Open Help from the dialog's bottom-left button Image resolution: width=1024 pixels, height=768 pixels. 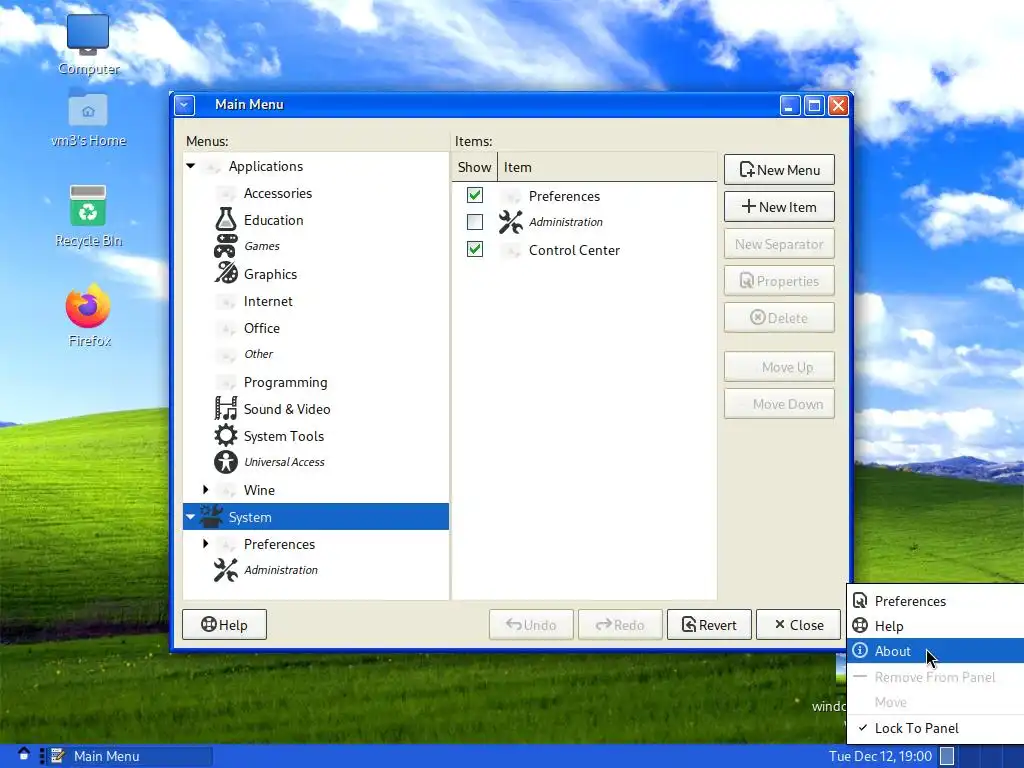tap(224, 625)
